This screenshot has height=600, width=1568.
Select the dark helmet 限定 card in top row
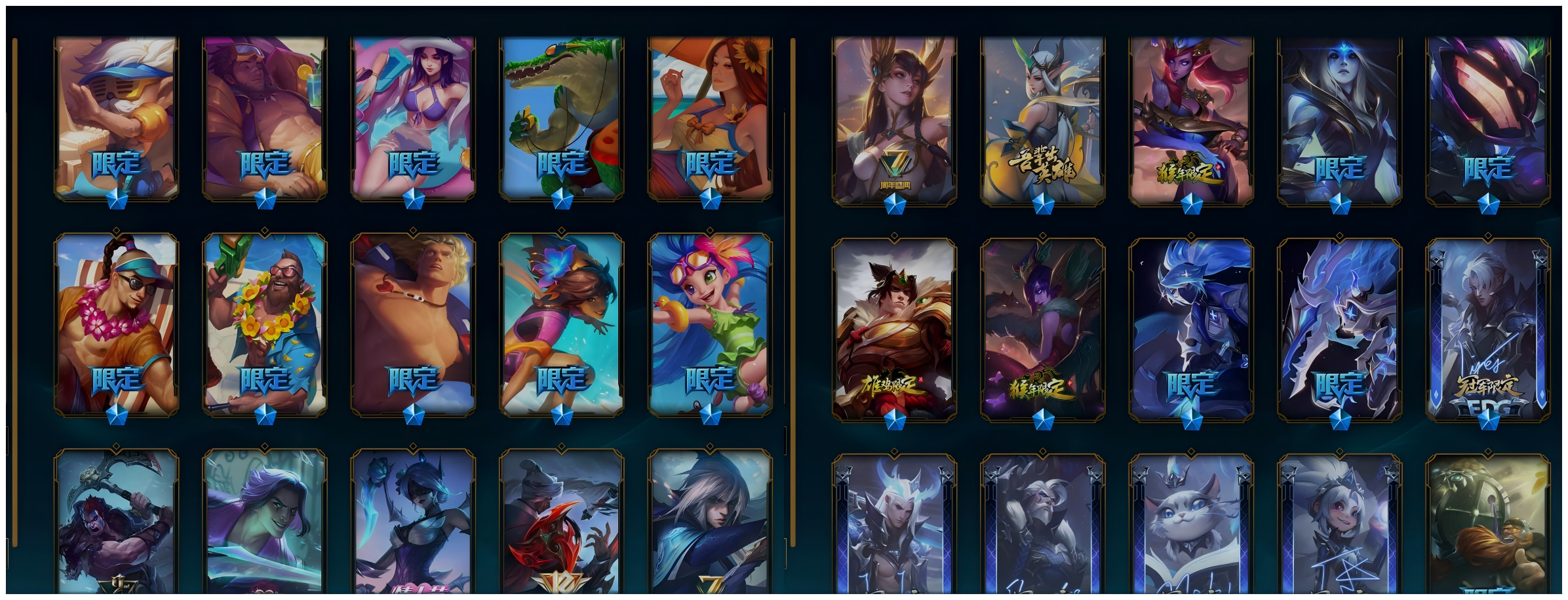pyautogui.click(x=1488, y=121)
